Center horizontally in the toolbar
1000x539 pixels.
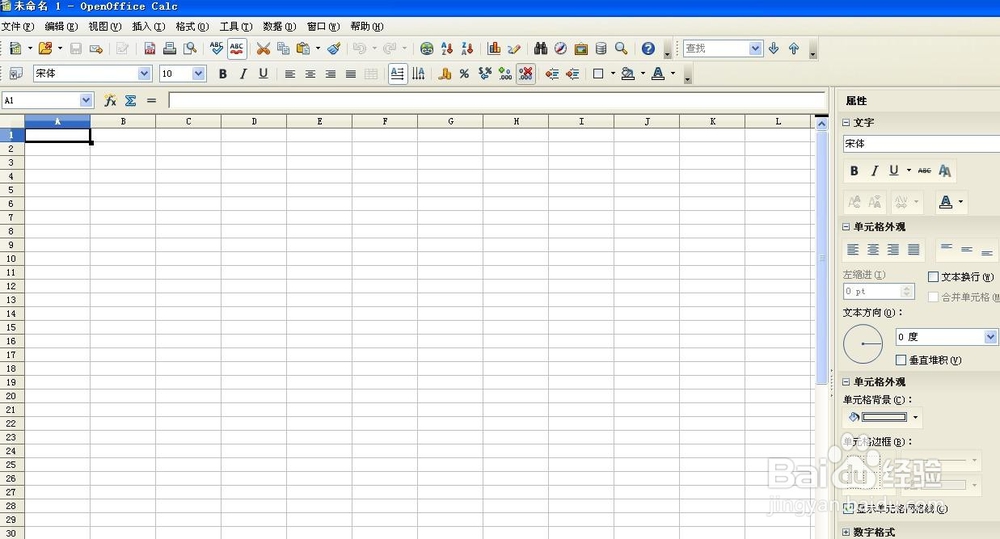click(311, 74)
